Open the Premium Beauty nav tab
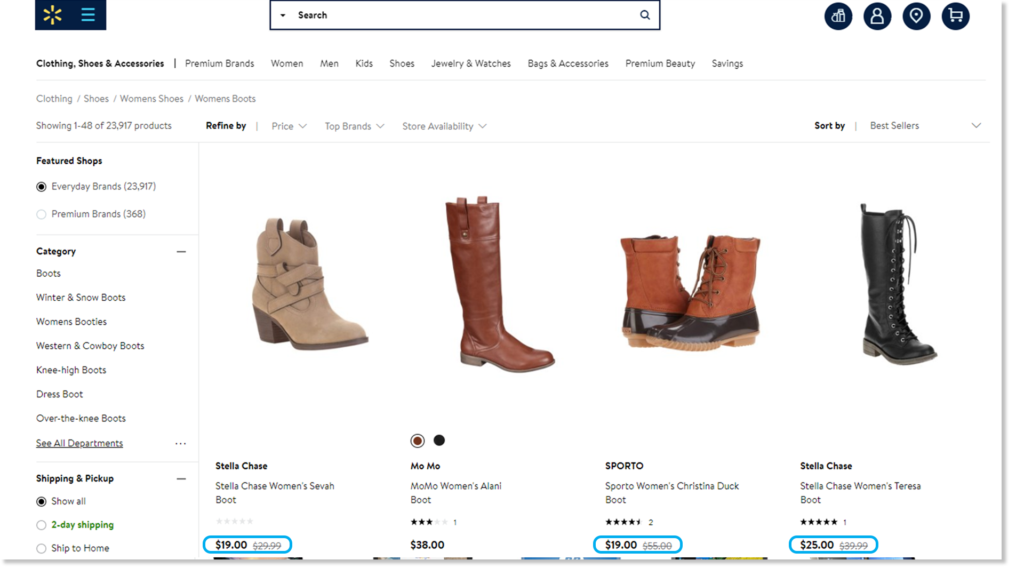 [660, 63]
